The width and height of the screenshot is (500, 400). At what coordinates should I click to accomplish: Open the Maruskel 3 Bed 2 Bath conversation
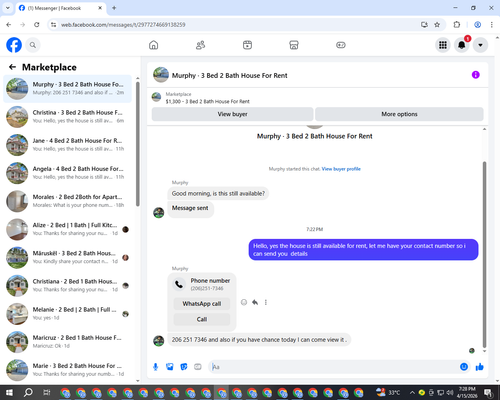click(68, 257)
